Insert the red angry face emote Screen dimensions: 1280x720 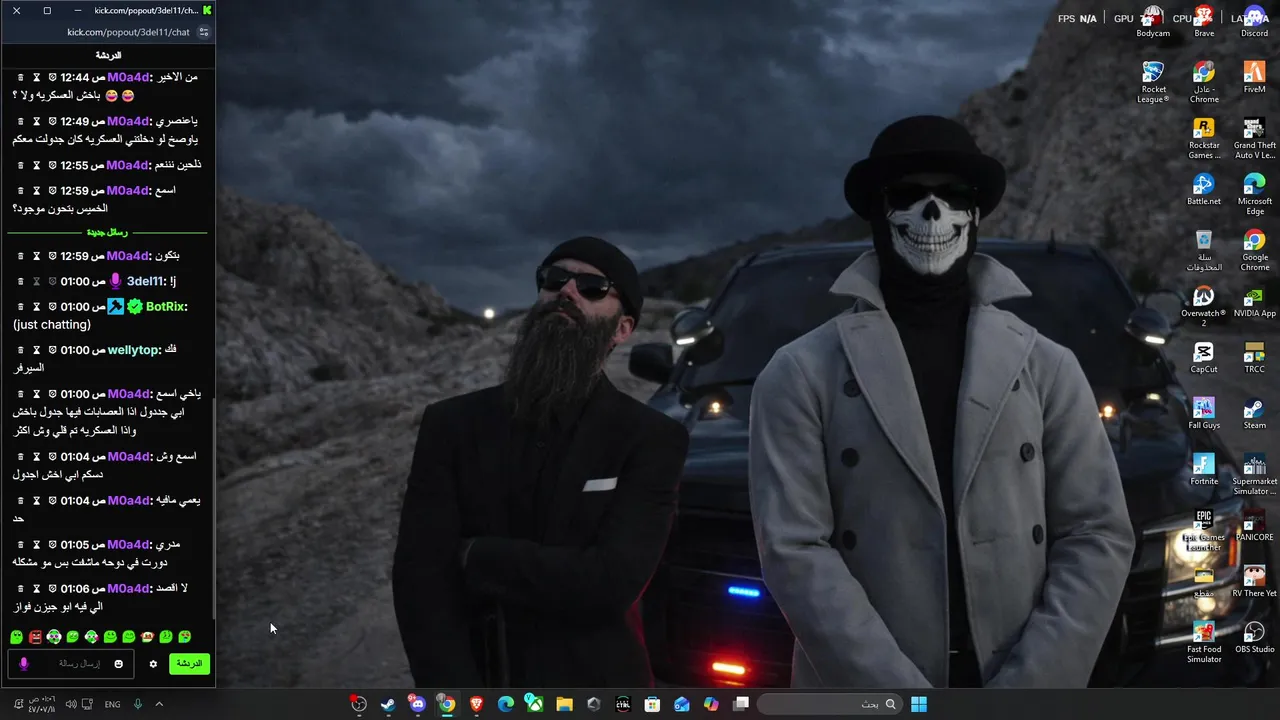click(35, 637)
